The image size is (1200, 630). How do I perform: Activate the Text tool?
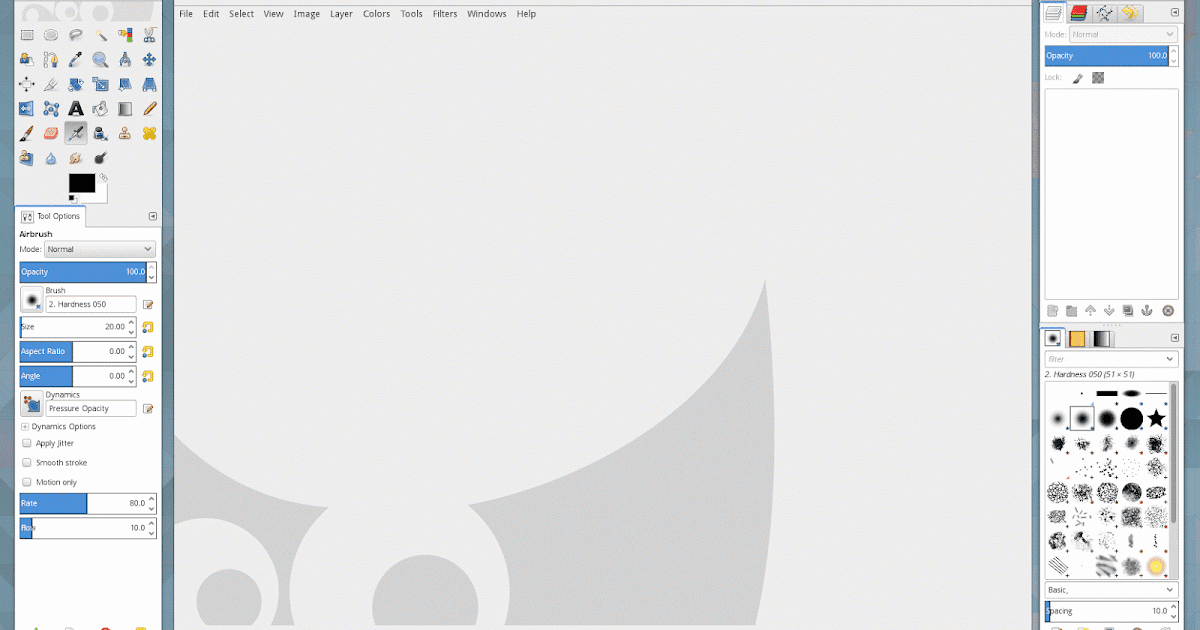75,108
